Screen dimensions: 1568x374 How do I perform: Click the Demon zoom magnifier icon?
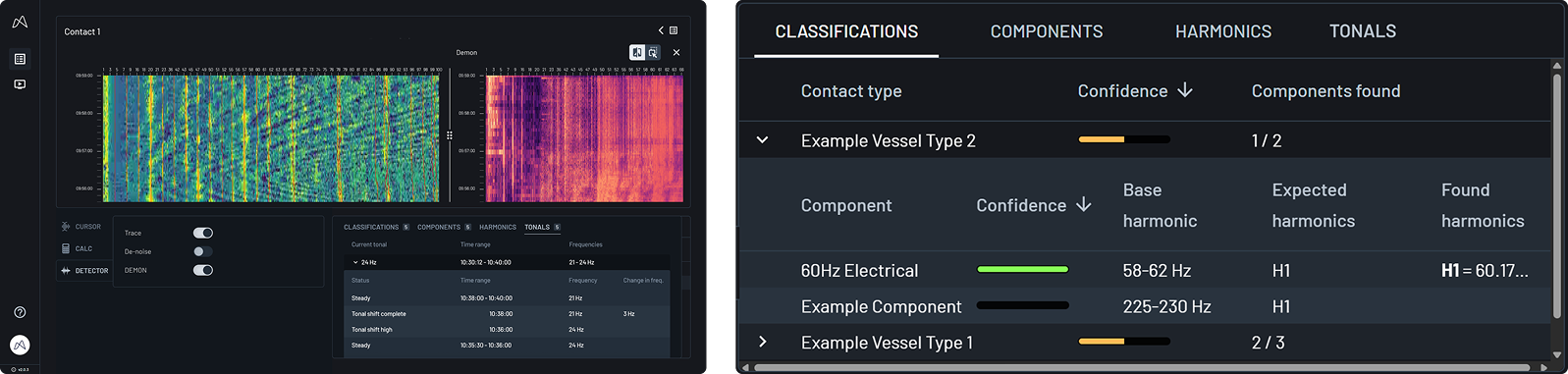pos(653,53)
